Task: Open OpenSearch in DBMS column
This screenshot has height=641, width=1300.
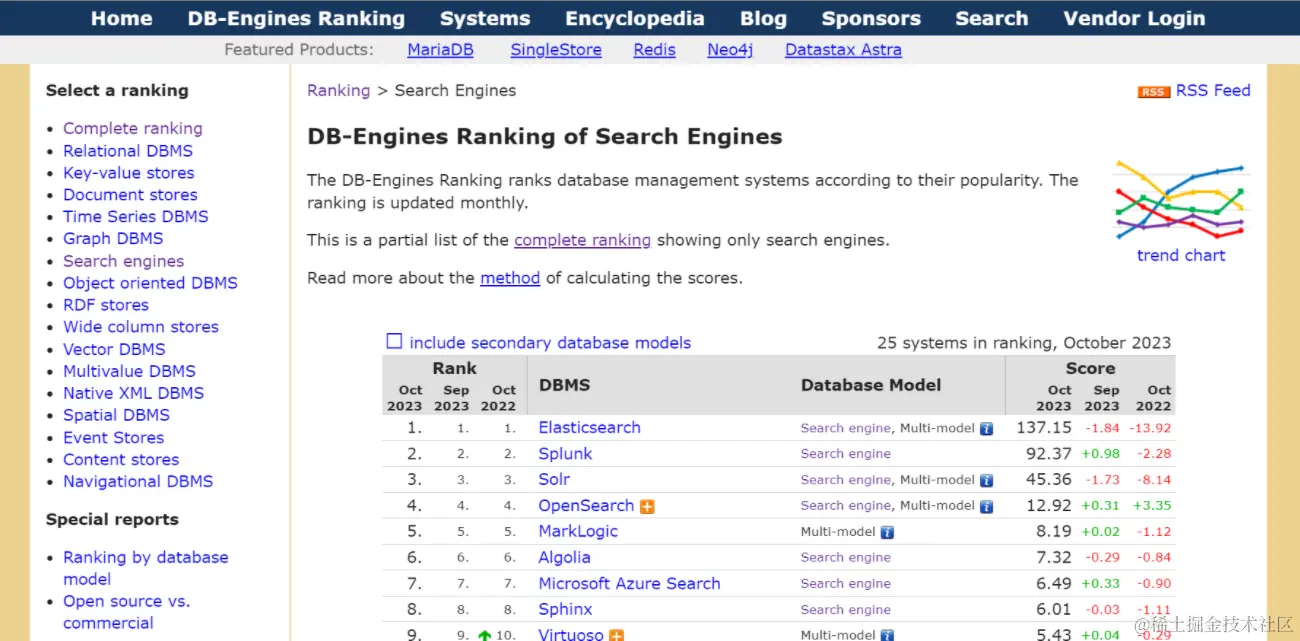Action: tap(586, 505)
